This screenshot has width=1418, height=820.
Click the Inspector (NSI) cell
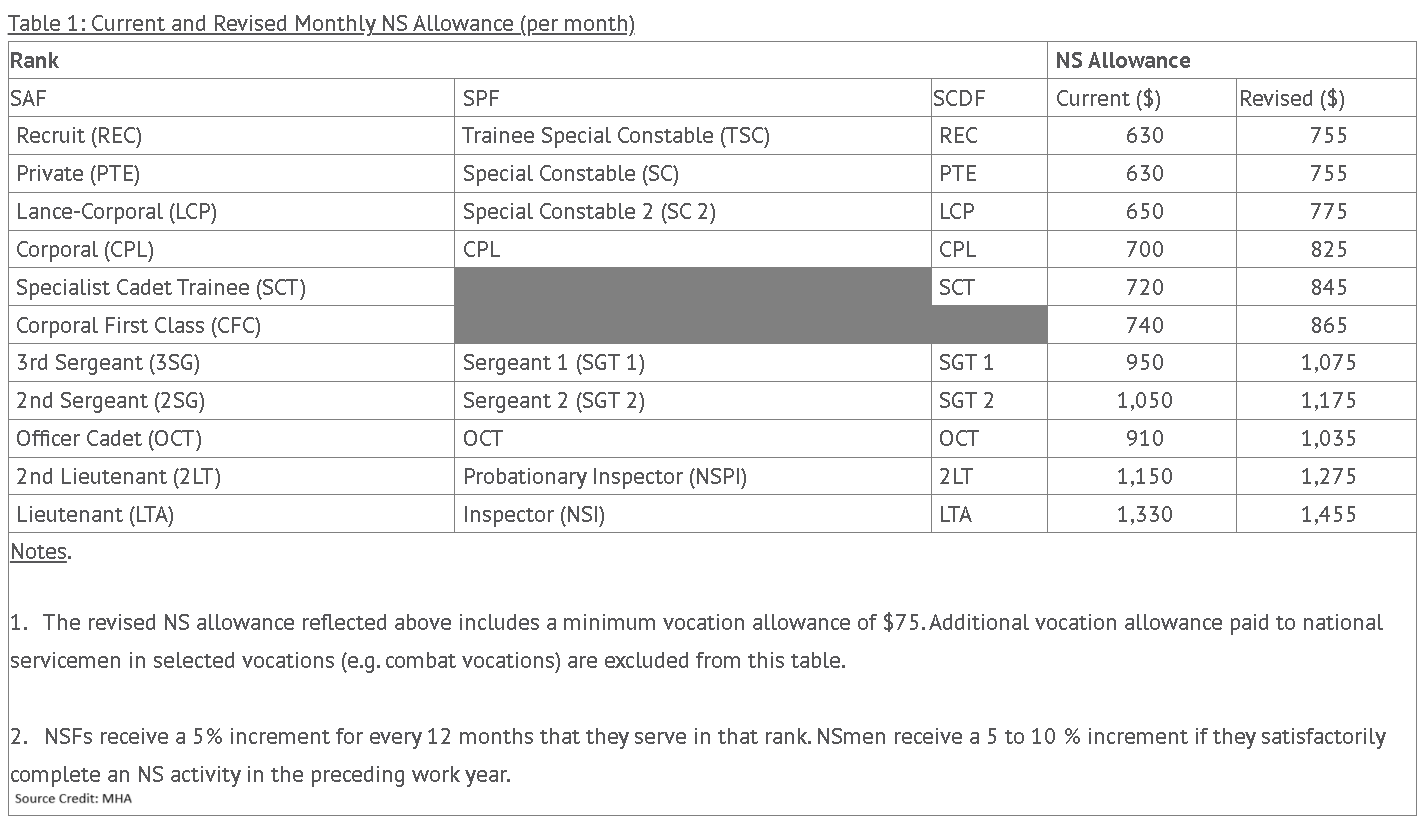[x=533, y=515]
